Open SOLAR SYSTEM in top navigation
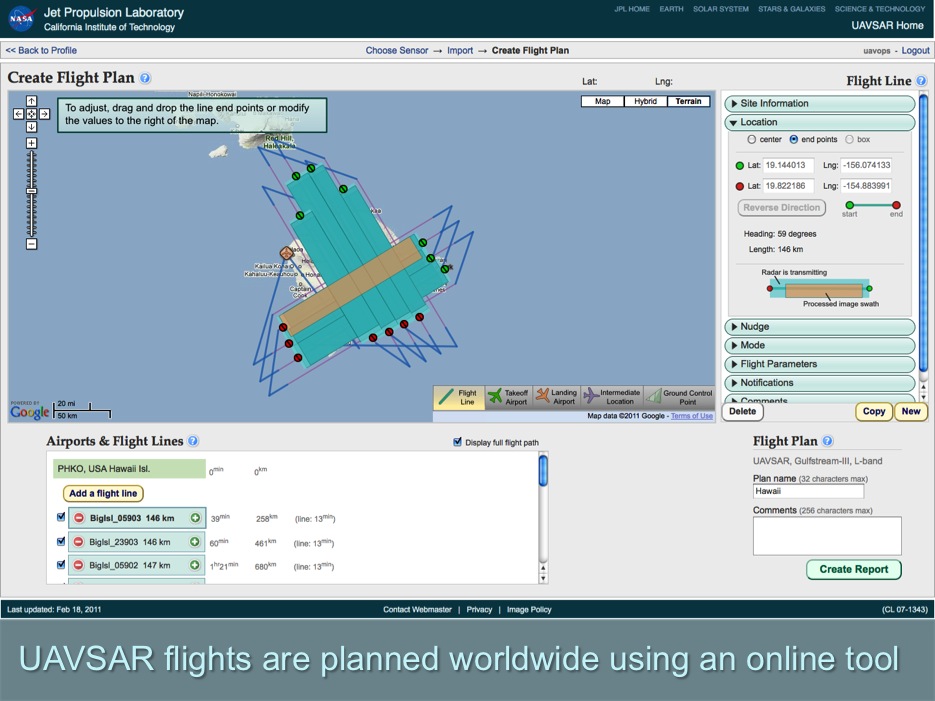This screenshot has width=935, height=701. coord(720,9)
